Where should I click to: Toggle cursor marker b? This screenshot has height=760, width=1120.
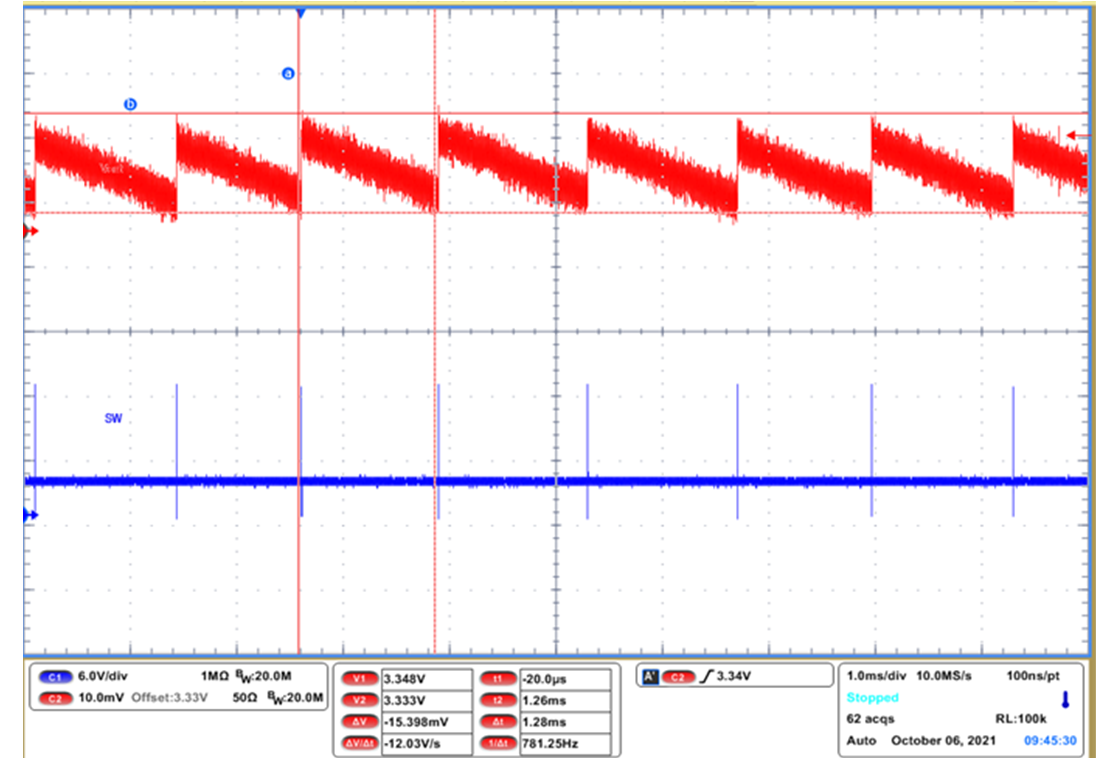pyautogui.click(x=128, y=103)
